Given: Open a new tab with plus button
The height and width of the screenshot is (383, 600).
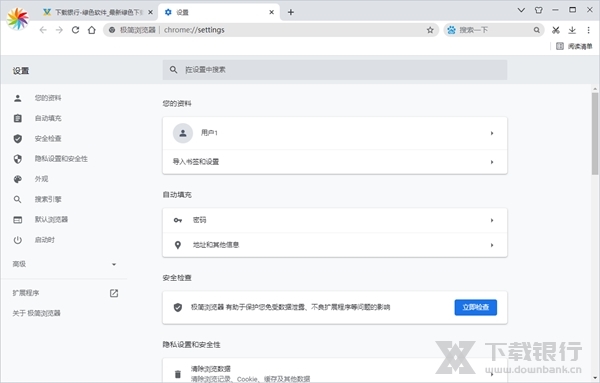Looking at the screenshot, I should click(291, 12).
